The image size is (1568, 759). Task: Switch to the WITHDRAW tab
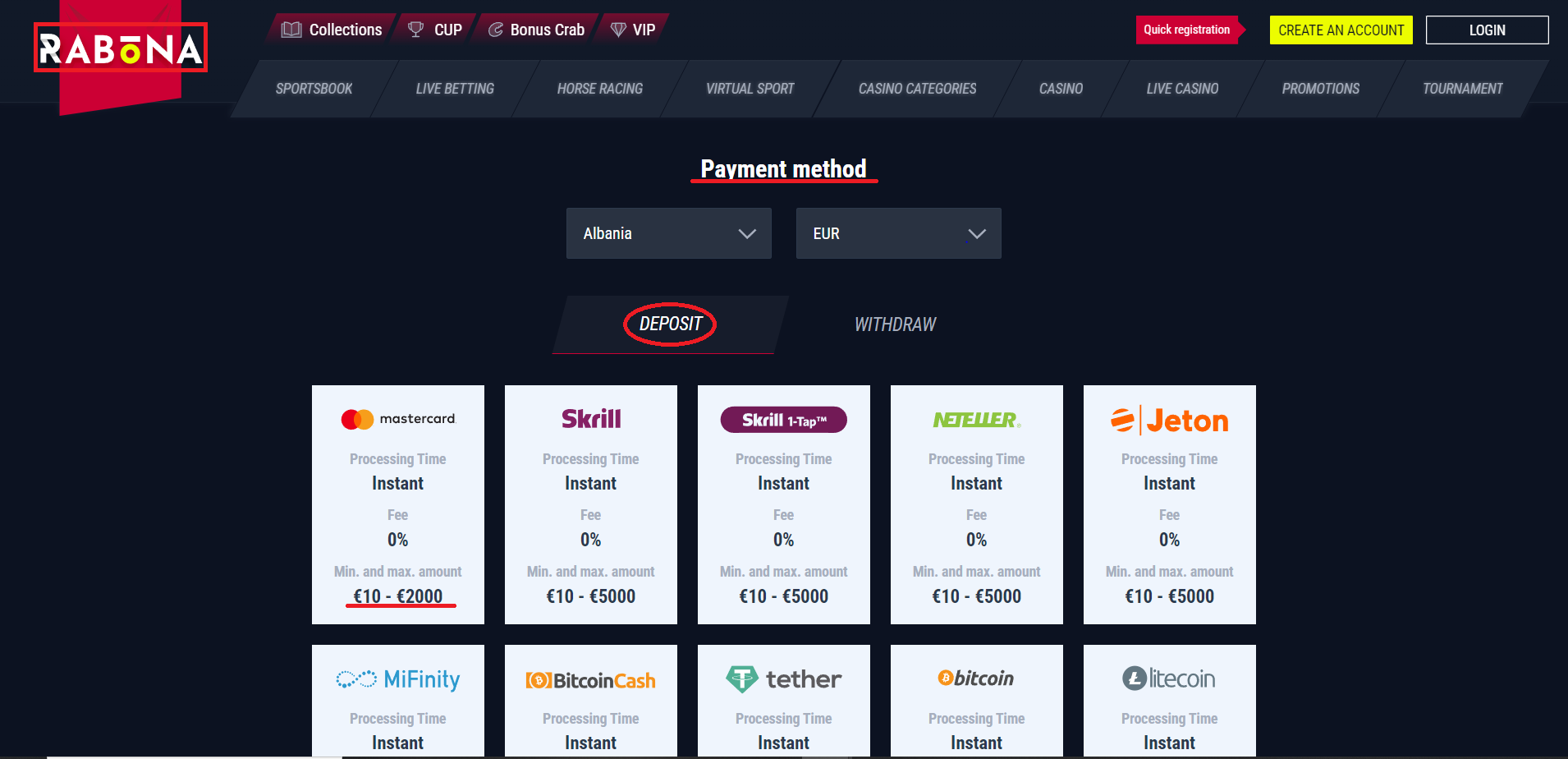point(895,324)
